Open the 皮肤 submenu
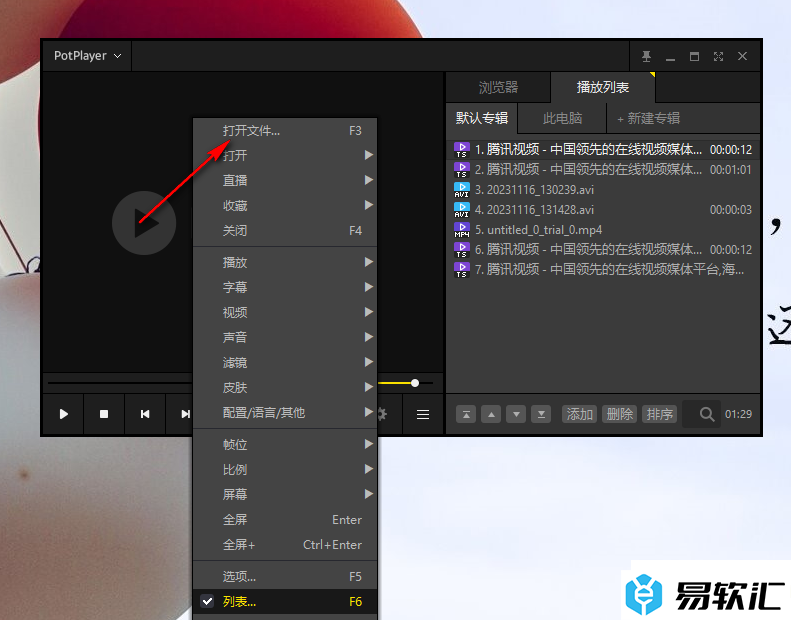This screenshot has height=620, width=791. (285, 387)
